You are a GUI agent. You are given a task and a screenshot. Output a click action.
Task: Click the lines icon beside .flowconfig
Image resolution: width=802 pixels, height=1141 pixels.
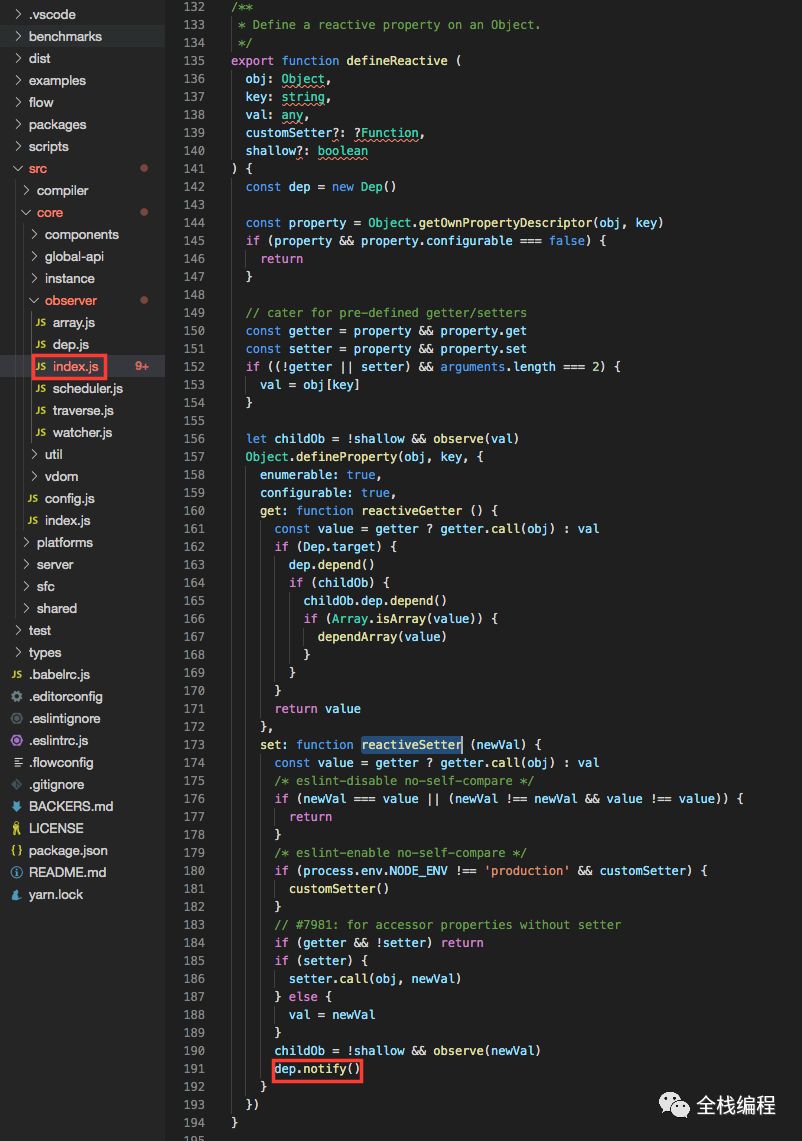coord(17,763)
